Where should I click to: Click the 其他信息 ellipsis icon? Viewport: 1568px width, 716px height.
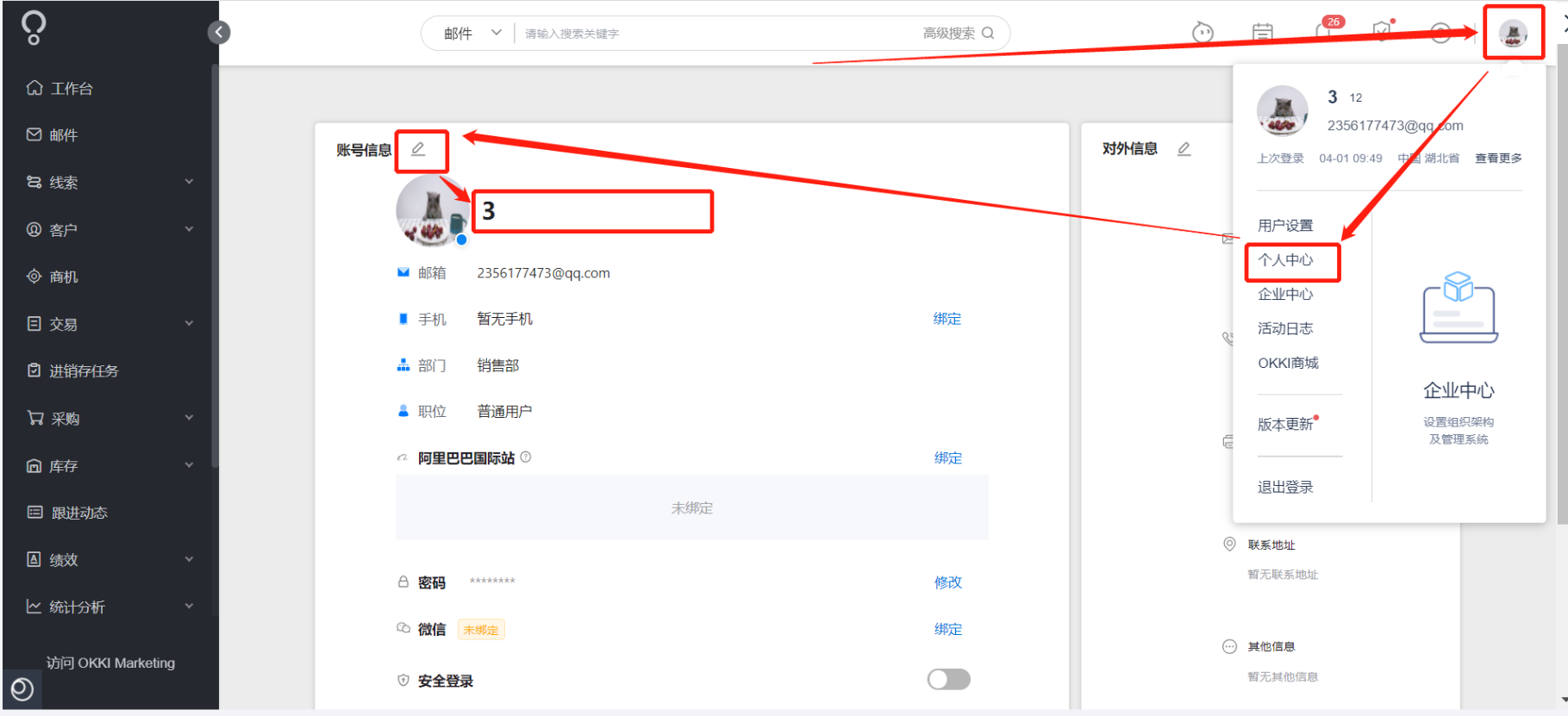click(1230, 647)
